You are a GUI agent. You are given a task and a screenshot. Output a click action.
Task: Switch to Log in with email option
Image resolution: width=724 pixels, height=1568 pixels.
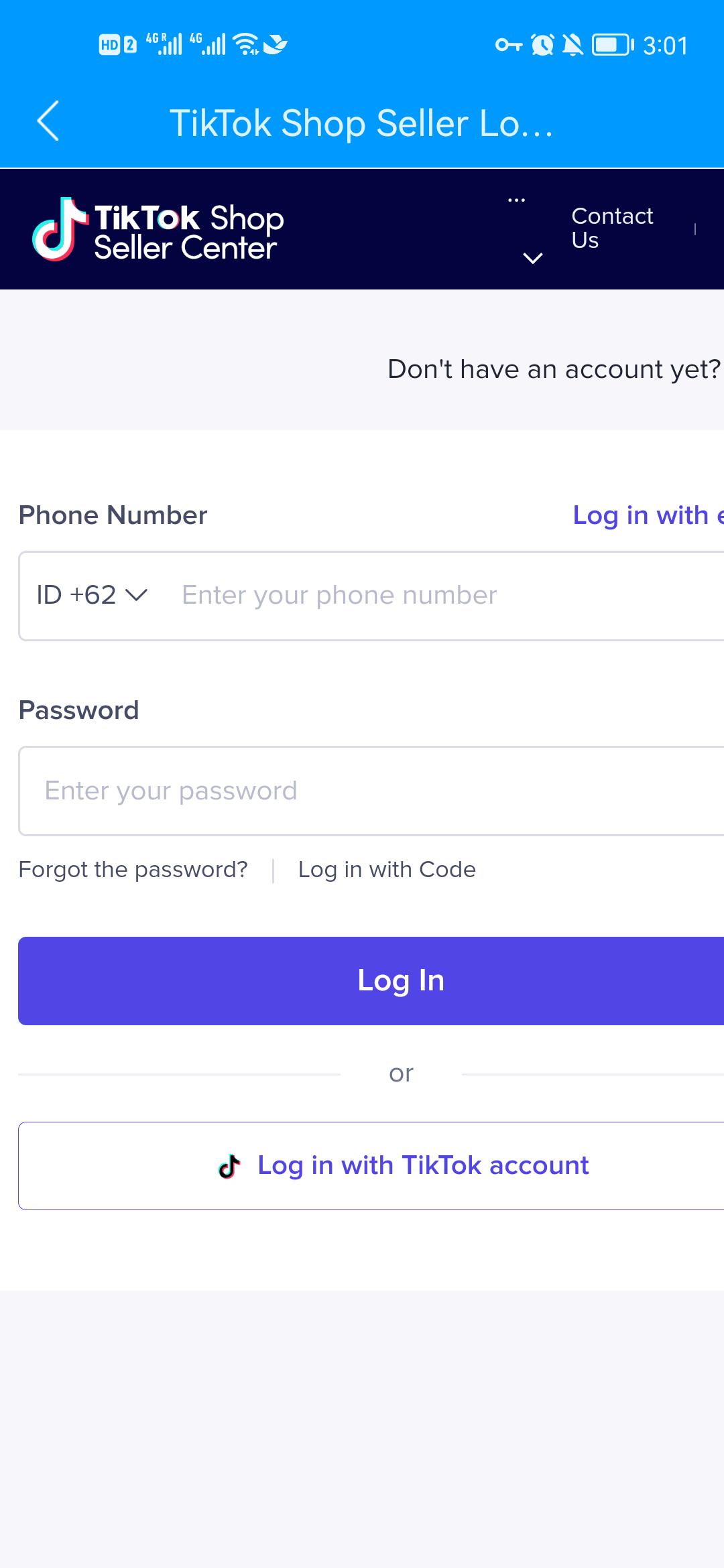pos(648,515)
